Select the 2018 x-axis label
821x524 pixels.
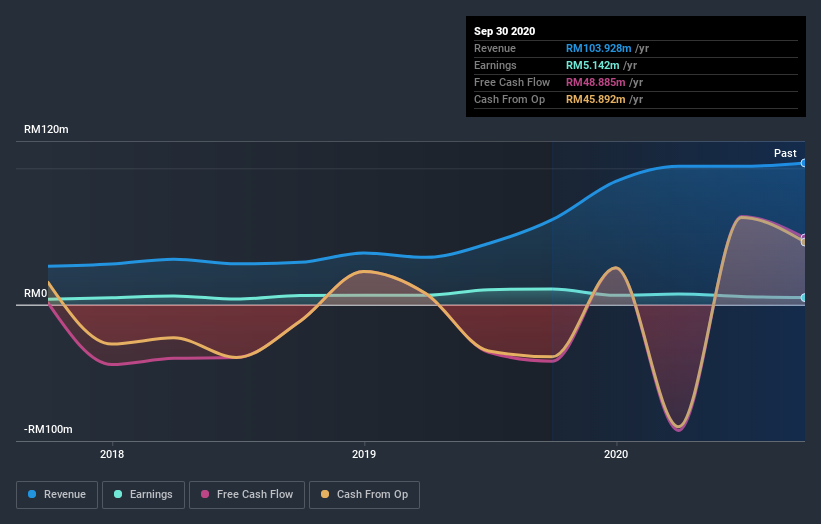pos(112,454)
